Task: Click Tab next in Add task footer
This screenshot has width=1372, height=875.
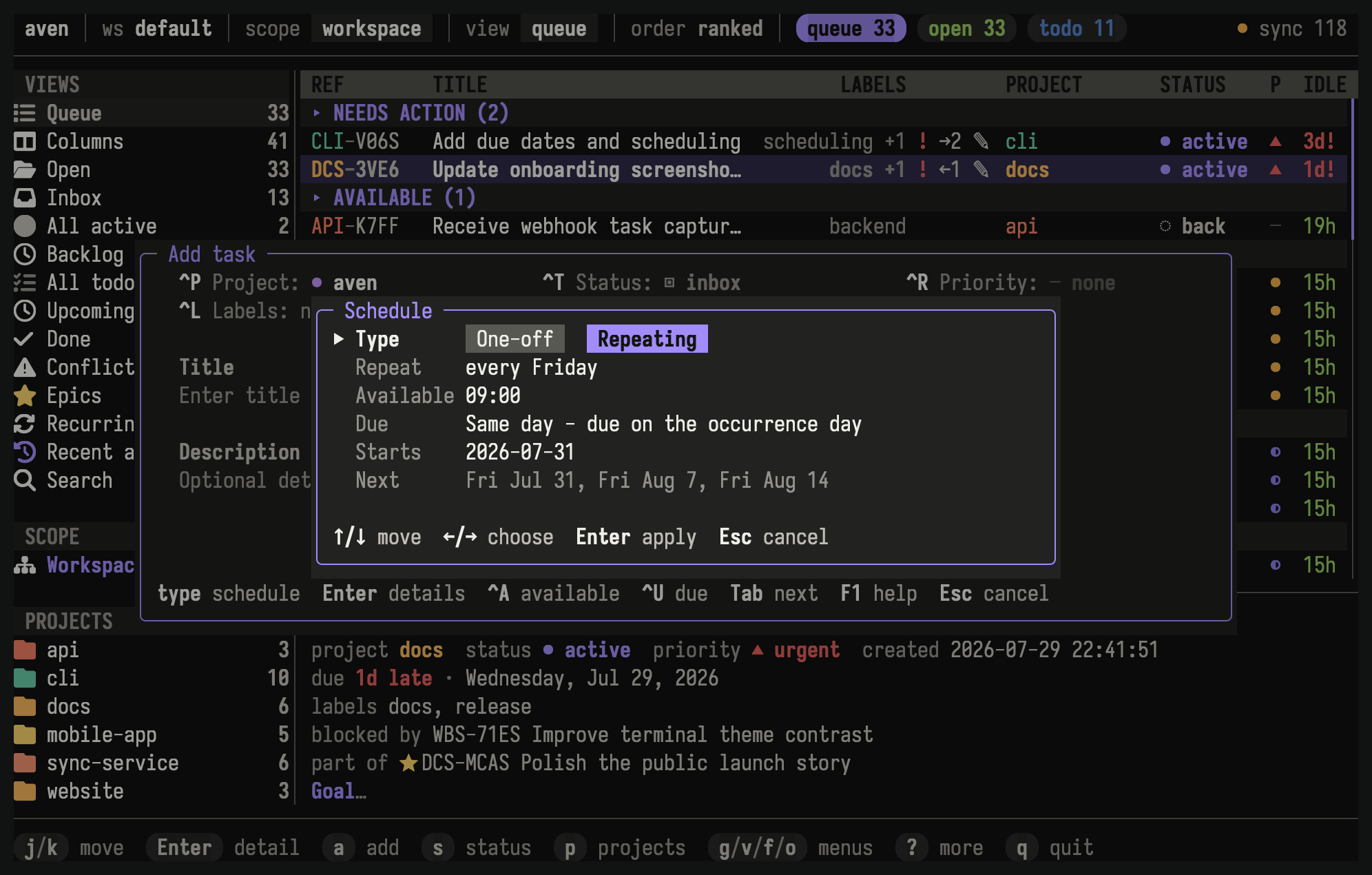Action: 773,593
